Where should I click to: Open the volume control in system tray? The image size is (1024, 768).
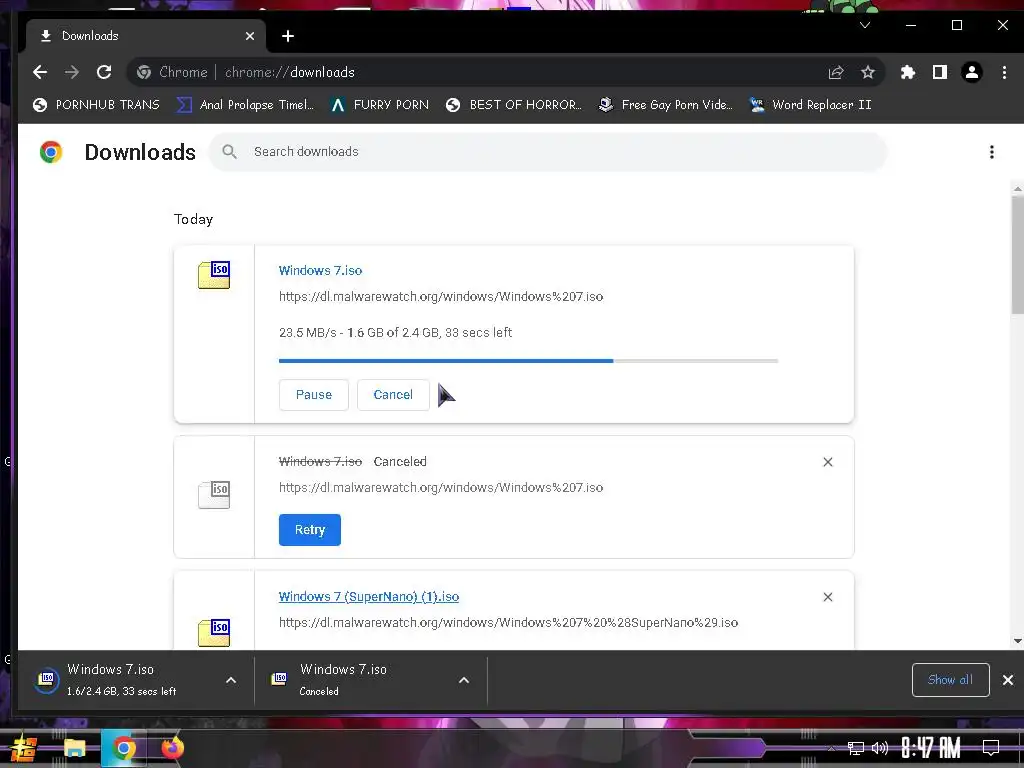(x=880, y=748)
